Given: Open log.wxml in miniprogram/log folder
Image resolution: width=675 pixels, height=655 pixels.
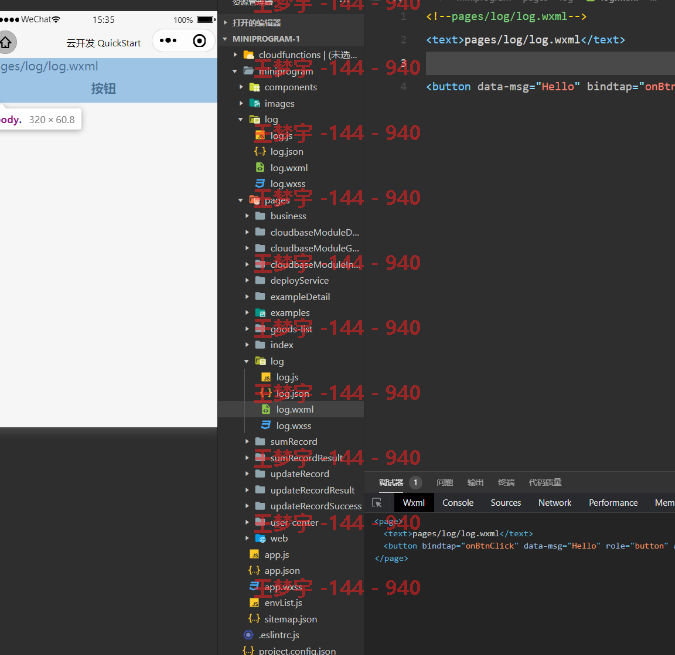Looking at the screenshot, I should [289, 168].
